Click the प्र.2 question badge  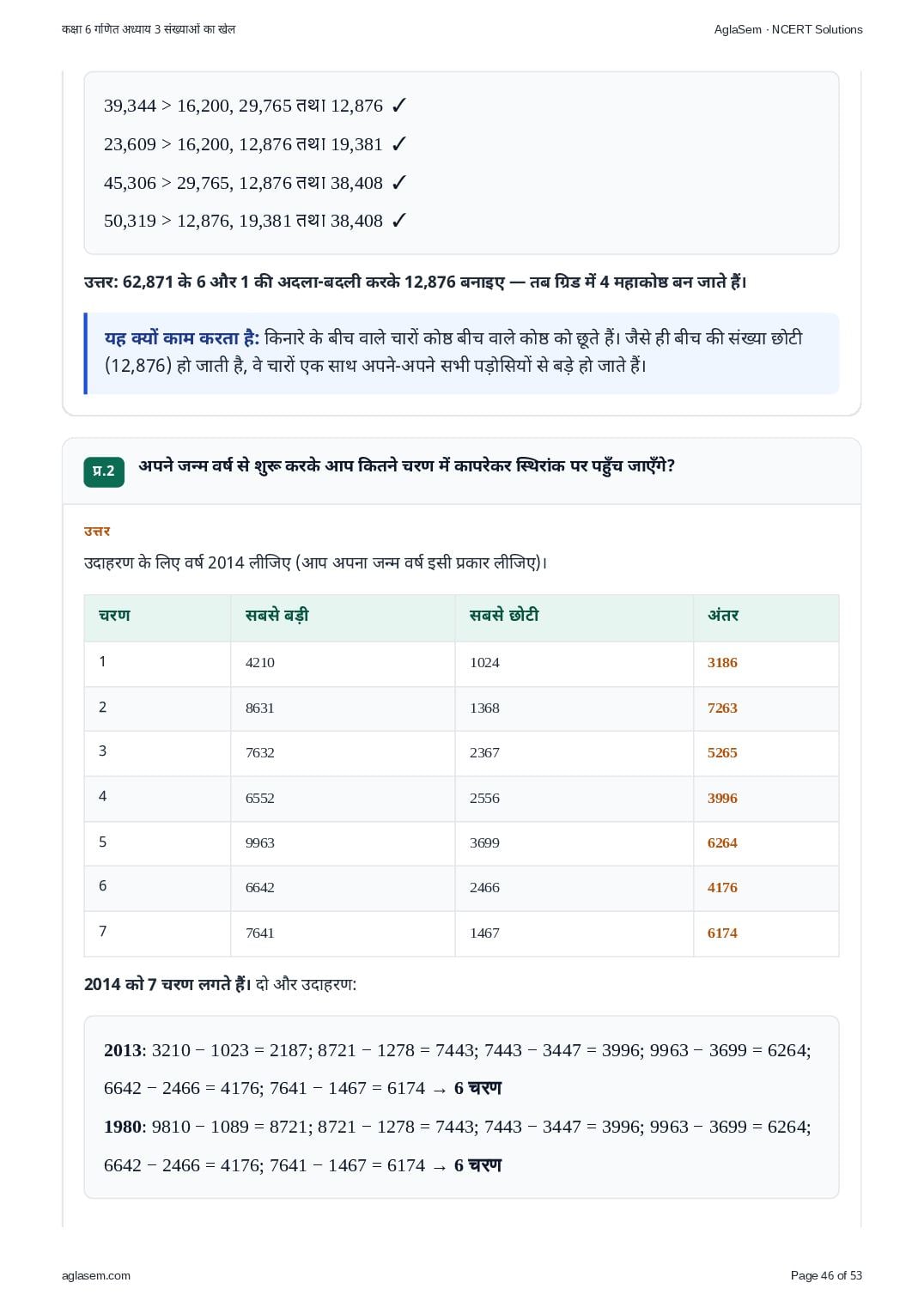click(104, 471)
